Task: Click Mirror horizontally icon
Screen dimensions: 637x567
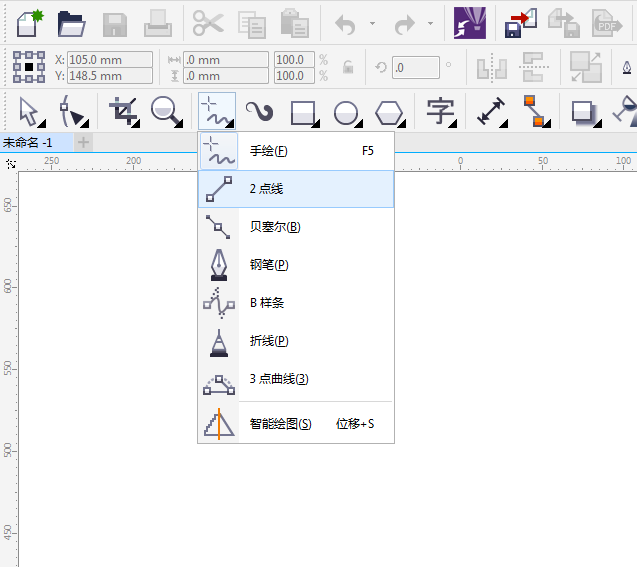Action: [x=492, y=67]
